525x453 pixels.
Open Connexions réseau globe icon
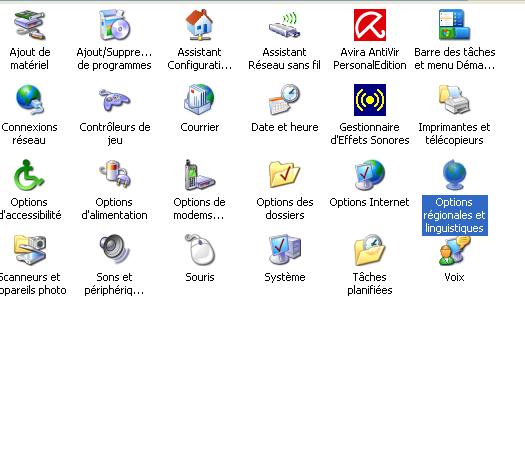(29, 100)
